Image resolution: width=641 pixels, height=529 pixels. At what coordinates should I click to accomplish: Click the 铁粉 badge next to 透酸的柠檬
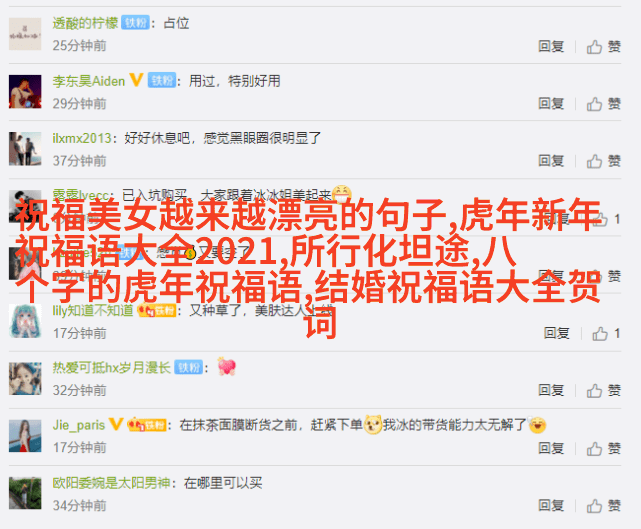click(x=135, y=23)
